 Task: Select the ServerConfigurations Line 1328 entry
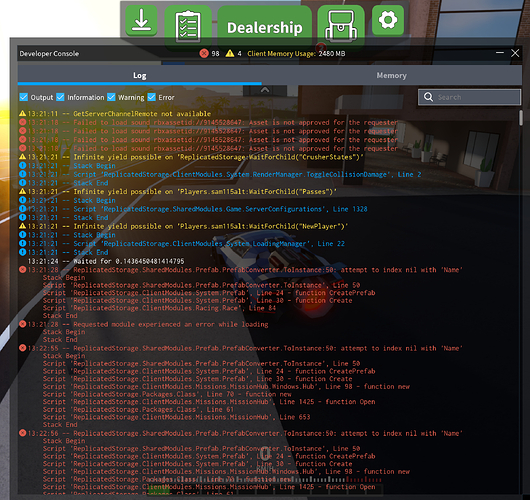pyautogui.click(x=193, y=209)
